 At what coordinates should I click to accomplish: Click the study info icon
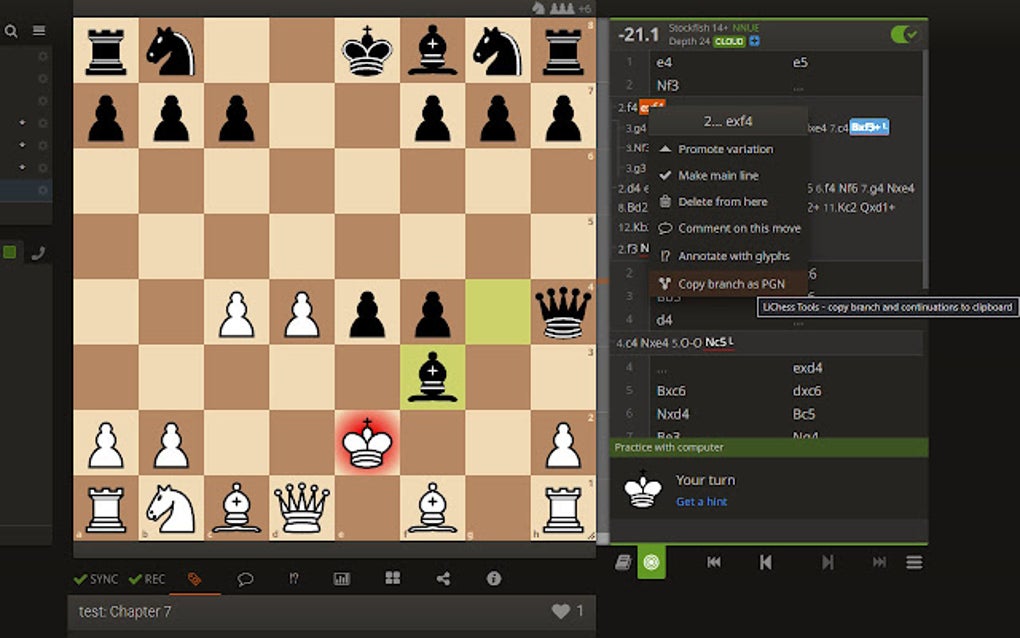tap(492, 578)
